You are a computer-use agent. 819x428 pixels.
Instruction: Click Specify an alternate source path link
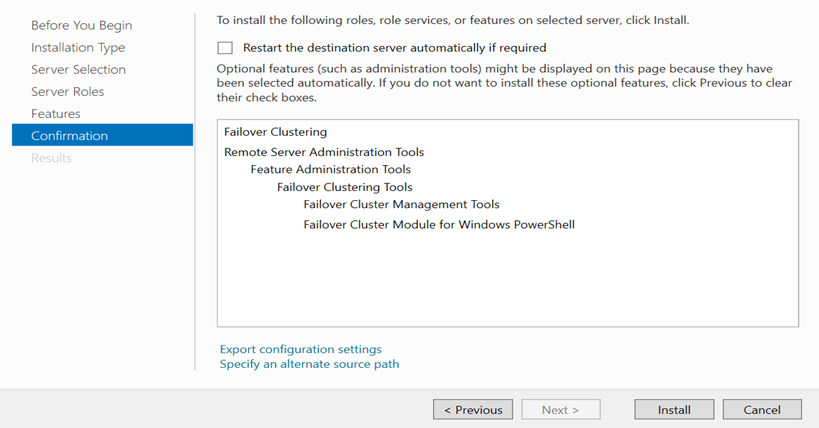(309, 364)
